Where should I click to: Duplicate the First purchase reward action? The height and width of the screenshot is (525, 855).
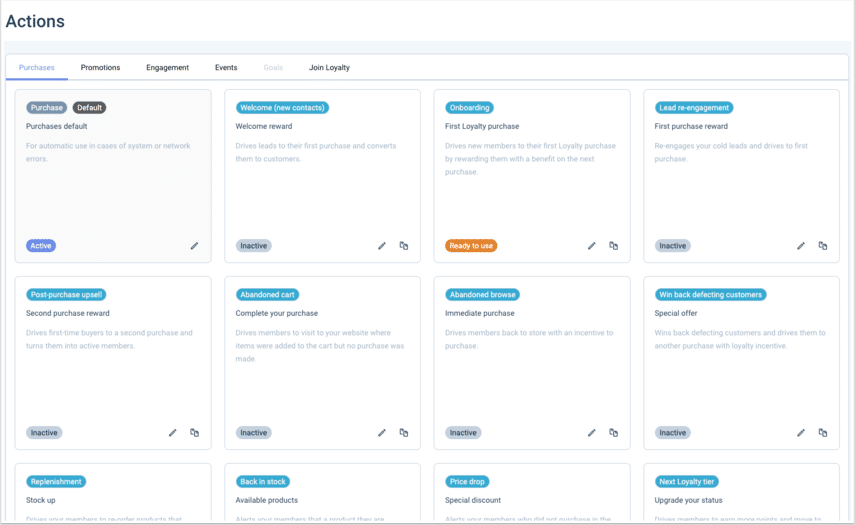pos(823,246)
